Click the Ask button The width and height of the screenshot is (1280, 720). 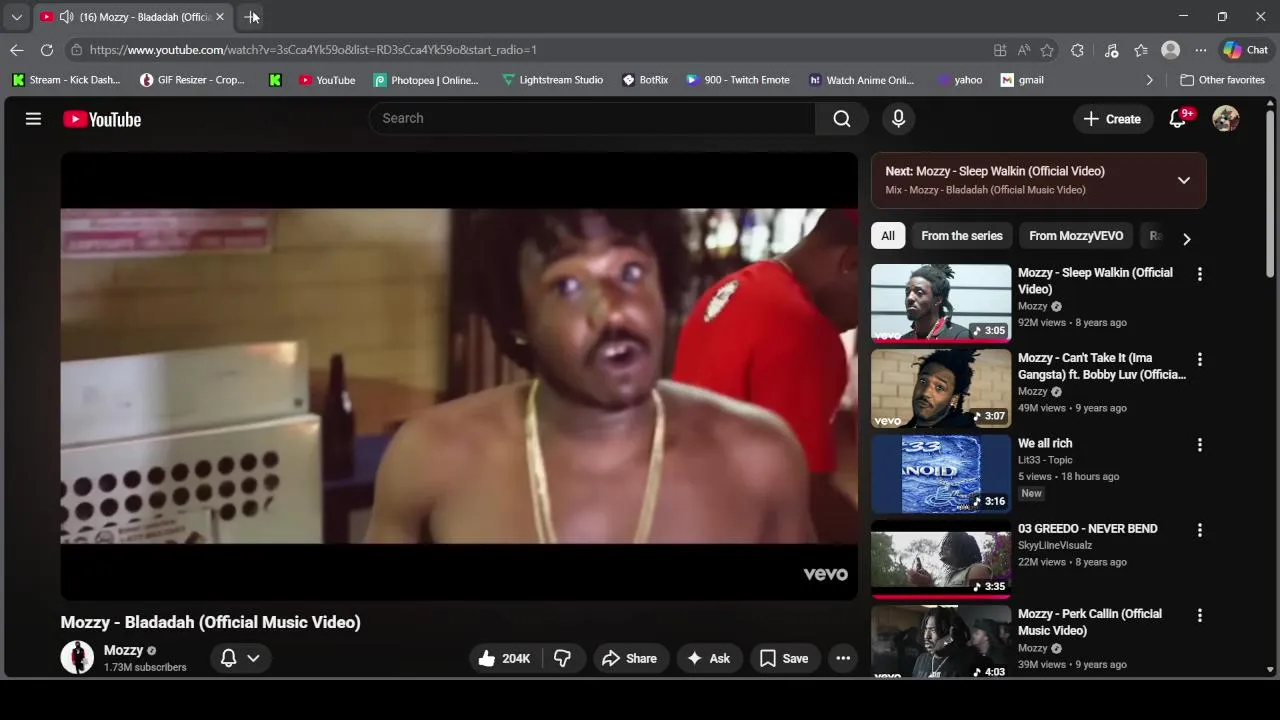point(709,658)
